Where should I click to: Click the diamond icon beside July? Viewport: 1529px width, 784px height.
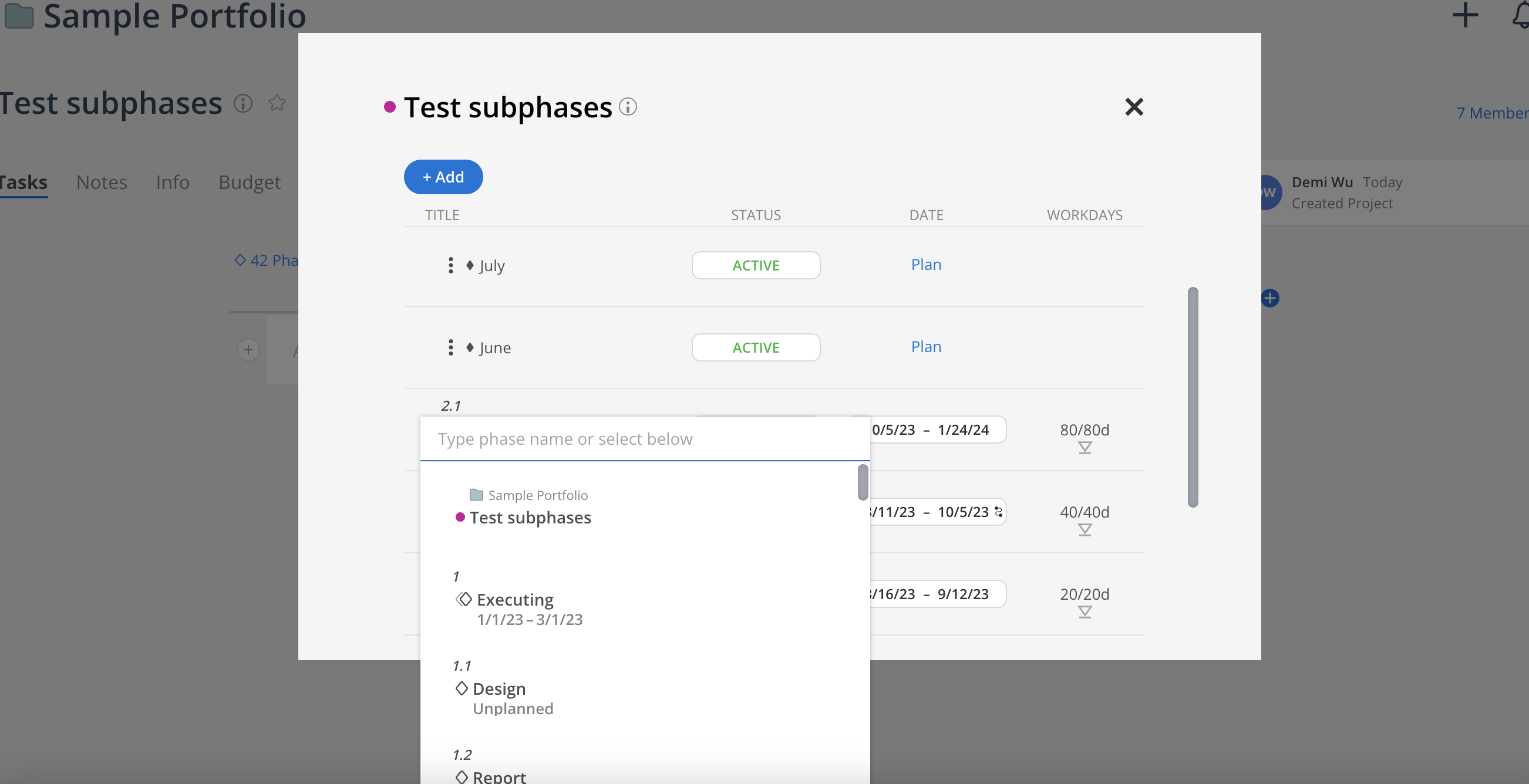pyautogui.click(x=470, y=265)
